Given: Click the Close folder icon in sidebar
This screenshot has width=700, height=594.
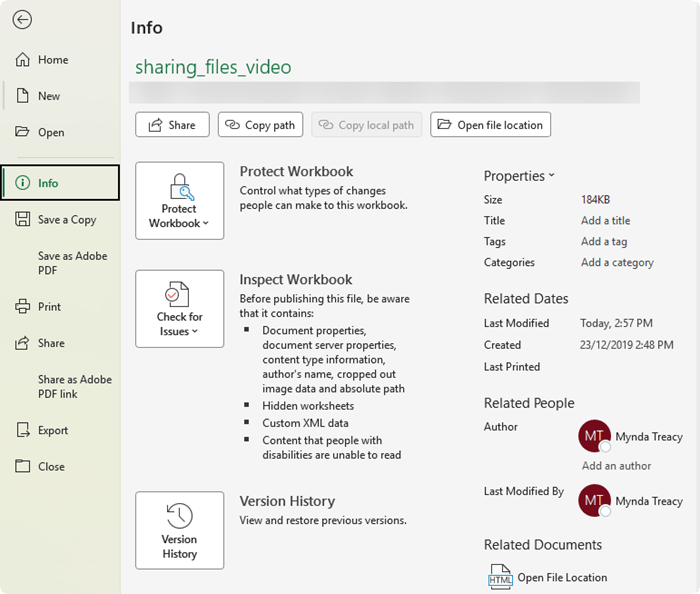Looking at the screenshot, I should (x=22, y=466).
